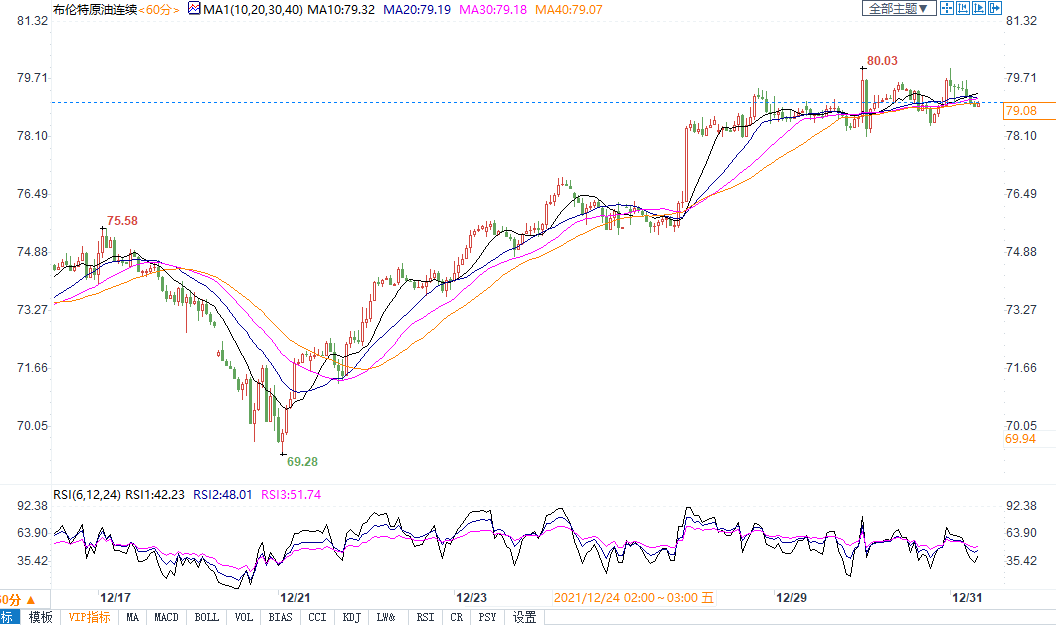Click the 80.03 high price marker
Viewport: 1056px width, 625px height.
[x=882, y=61]
